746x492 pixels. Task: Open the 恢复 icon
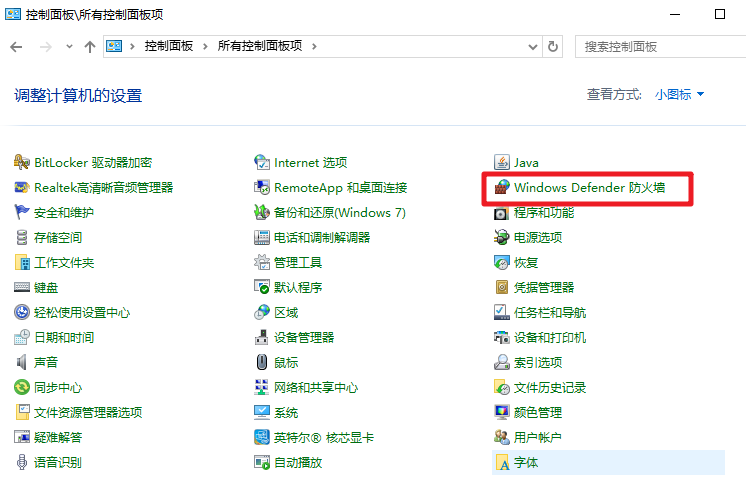(501, 263)
